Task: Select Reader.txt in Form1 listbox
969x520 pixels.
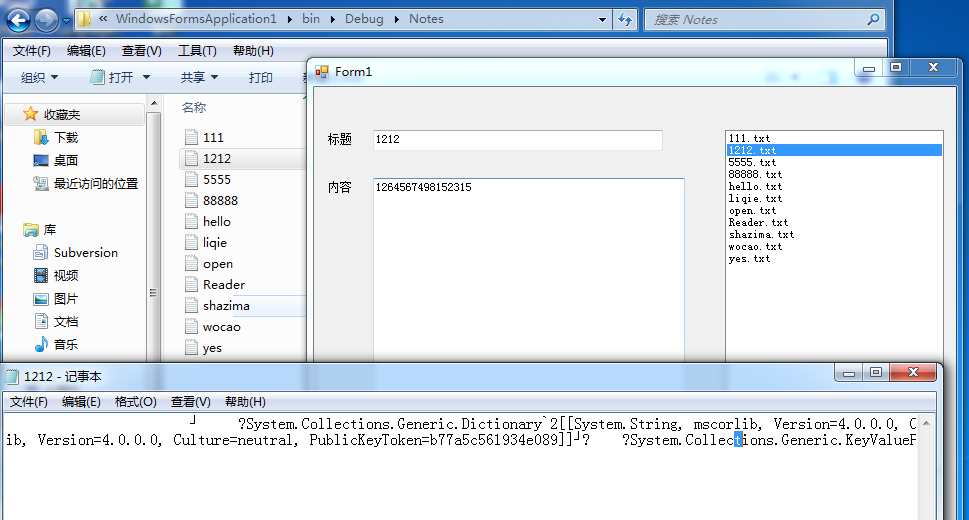Action: click(834, 223)
